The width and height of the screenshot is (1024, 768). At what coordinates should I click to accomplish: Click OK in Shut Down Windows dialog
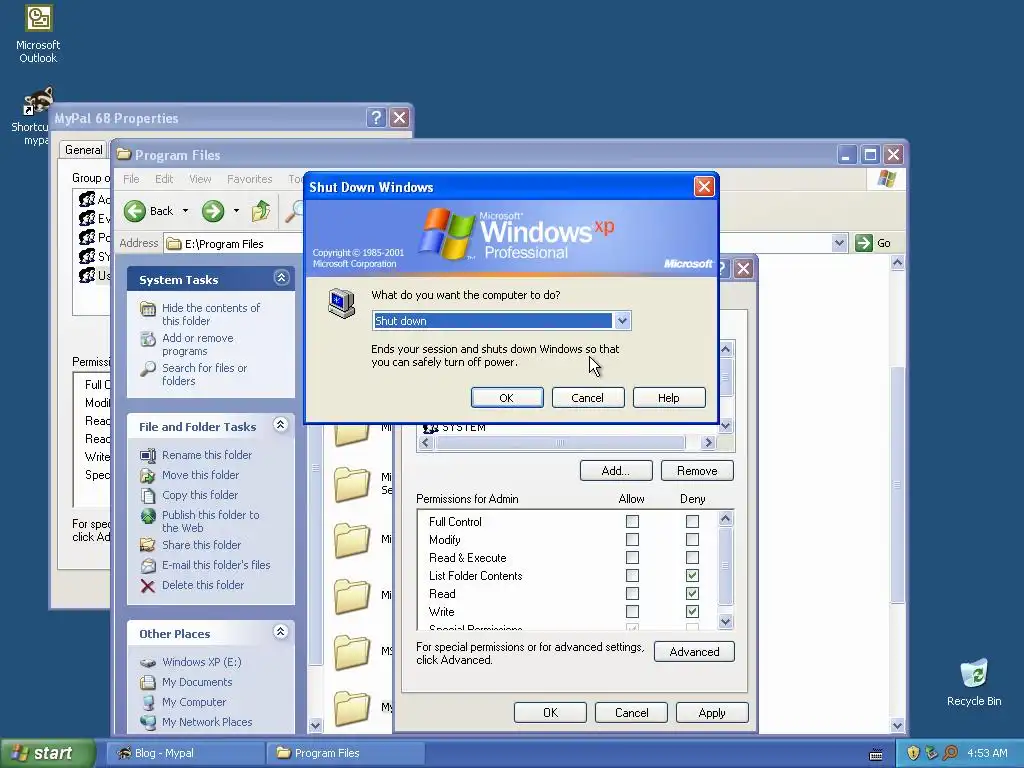[507, 398]
